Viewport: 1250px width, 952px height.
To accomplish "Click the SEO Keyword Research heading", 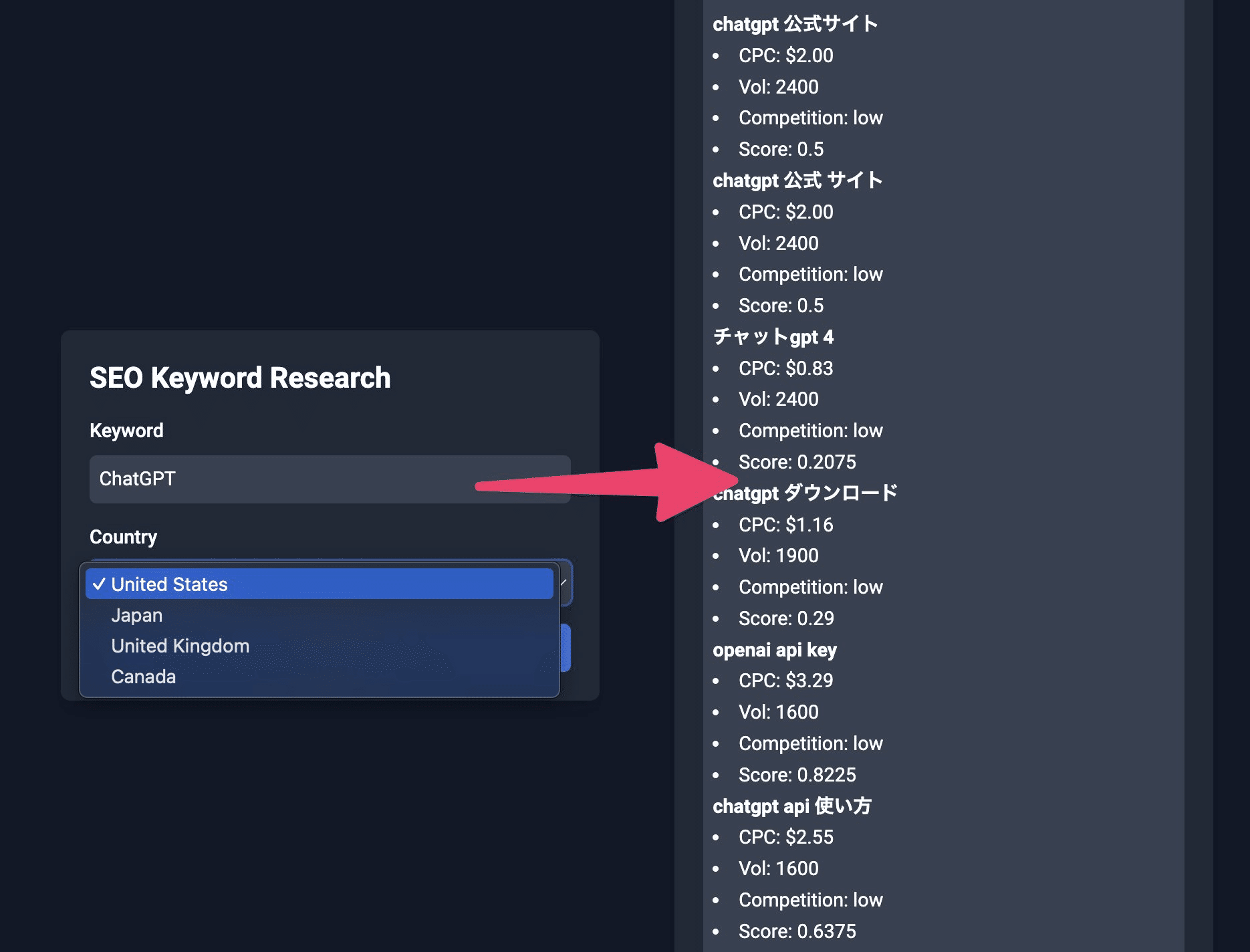I will [240, 378].
